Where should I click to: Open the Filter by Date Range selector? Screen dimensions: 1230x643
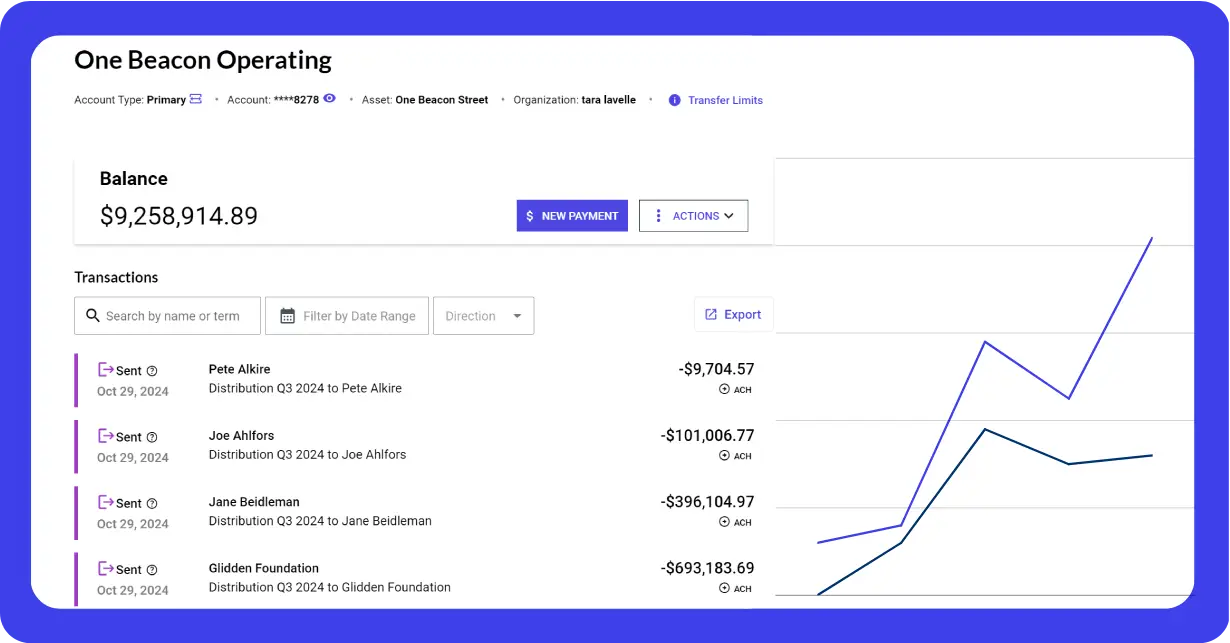coord(347,315)
